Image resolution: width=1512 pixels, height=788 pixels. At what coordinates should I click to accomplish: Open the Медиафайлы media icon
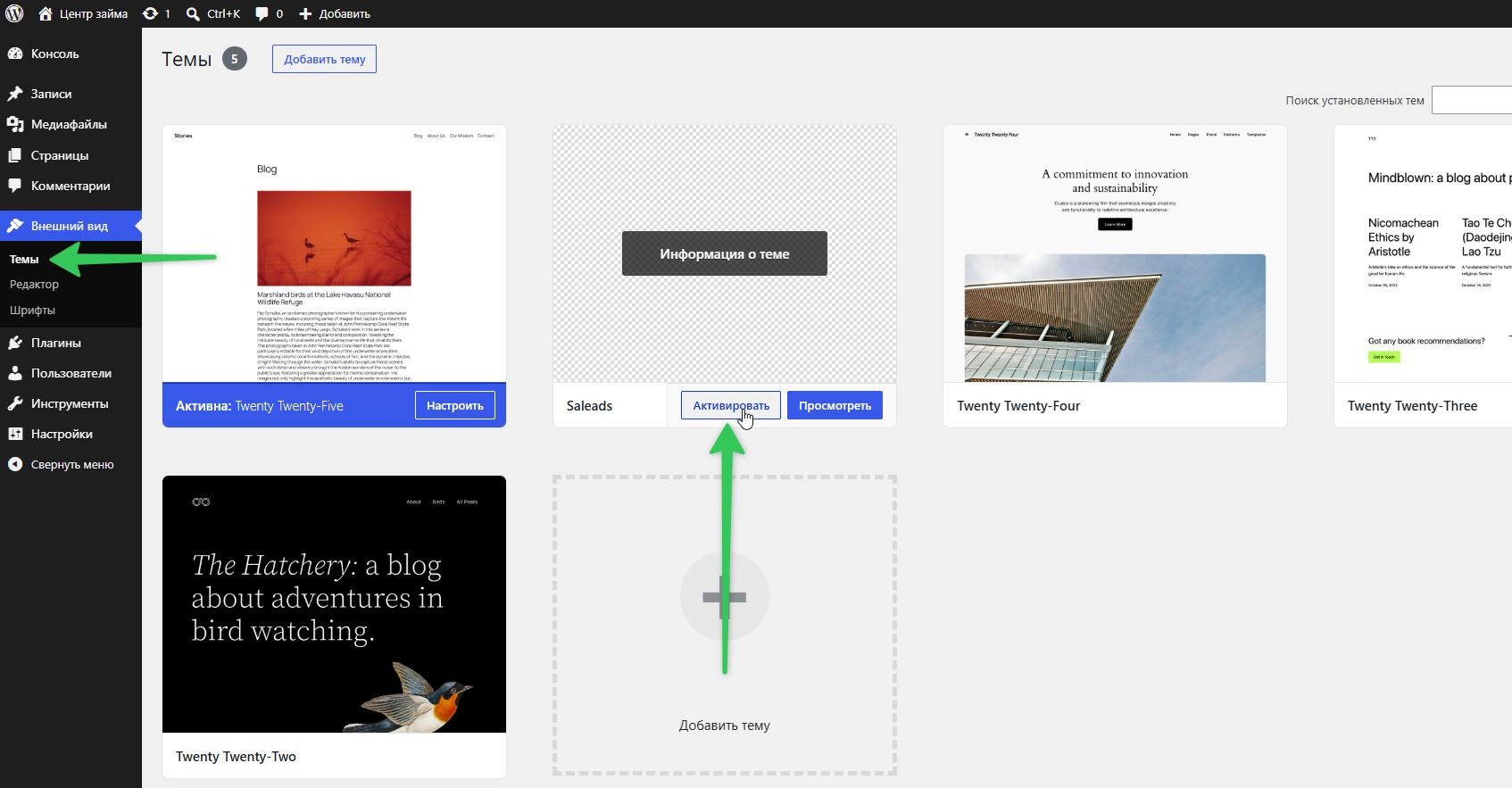pos(15,124)
